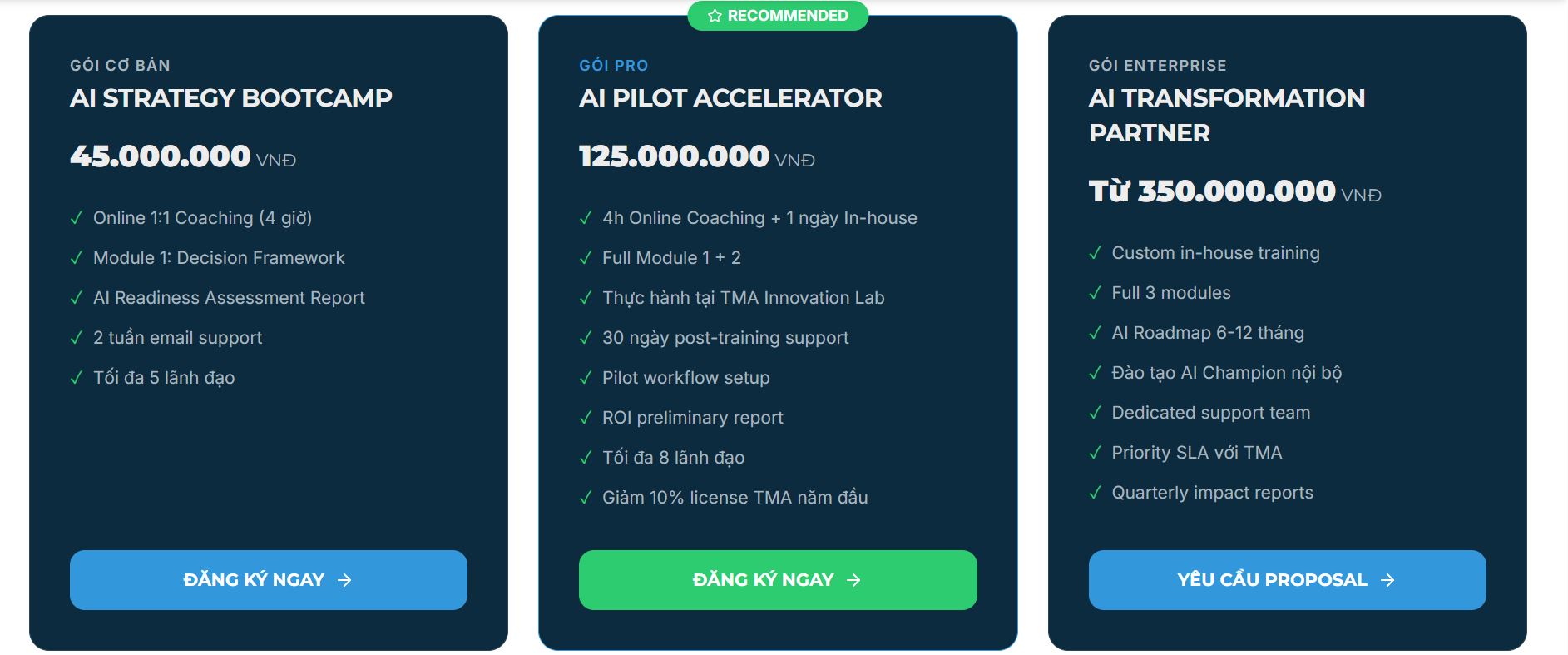This screenshot has width=1568, height=655.
Task: Click checkmark beside Custom in-house training
Action: [1095, 253]
